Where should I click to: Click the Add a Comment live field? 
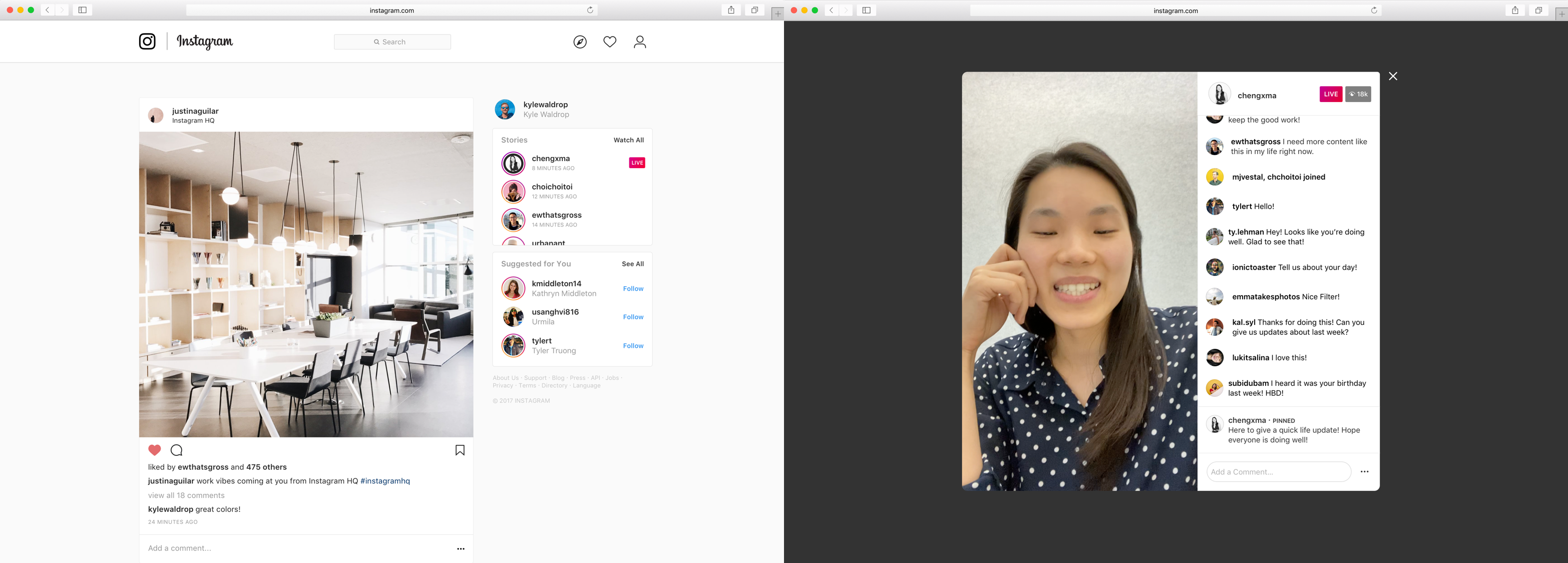coord(1278,472)
